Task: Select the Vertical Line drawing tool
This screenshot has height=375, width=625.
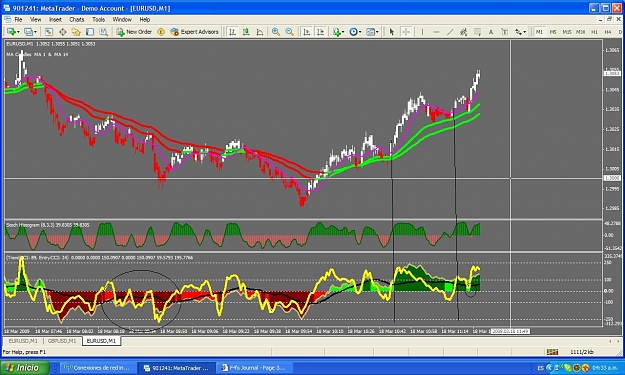Action: point(422,32)
